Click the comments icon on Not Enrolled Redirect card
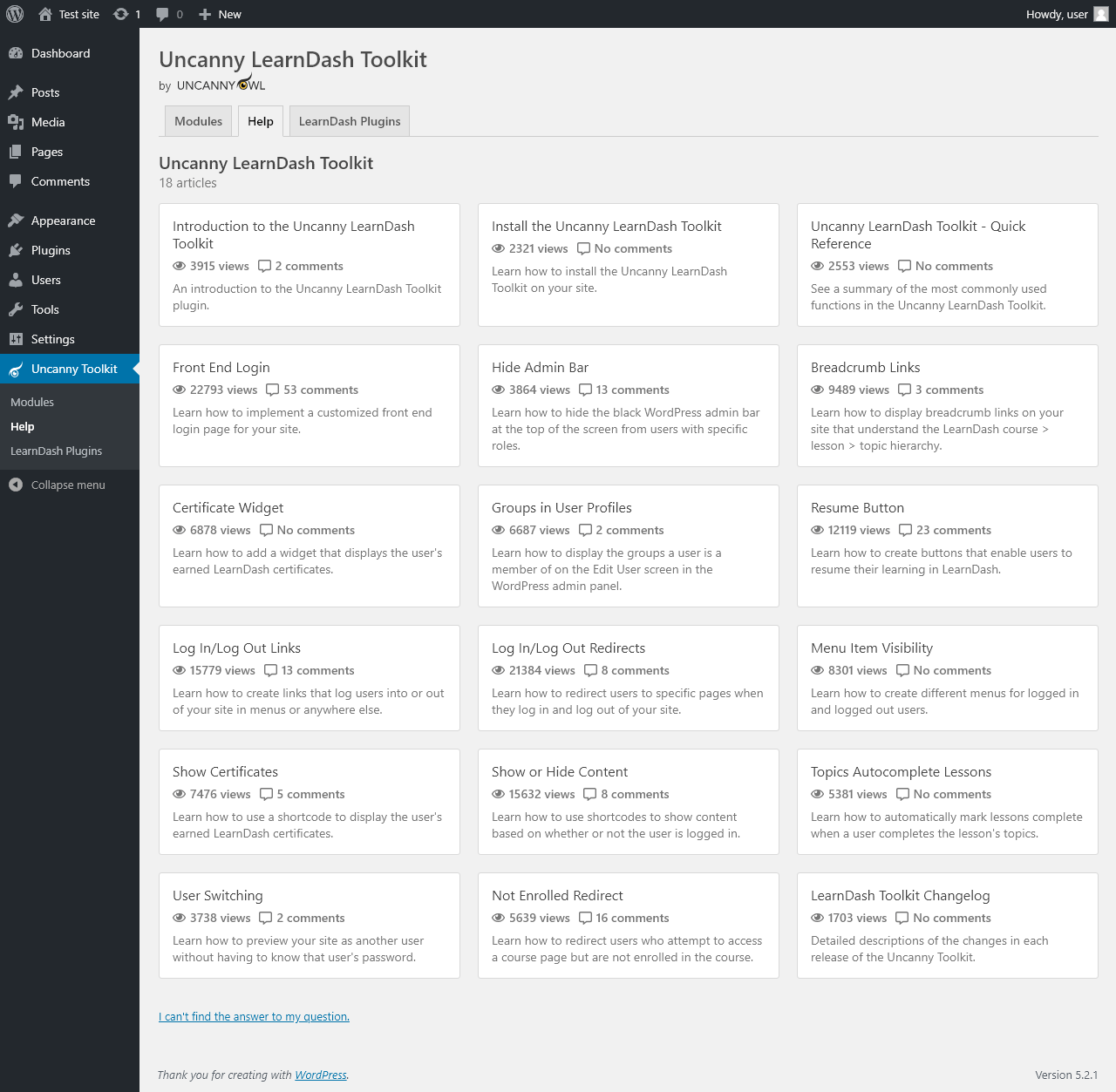Screen dimensions: 1116x1092 click(x=585, y=918)
